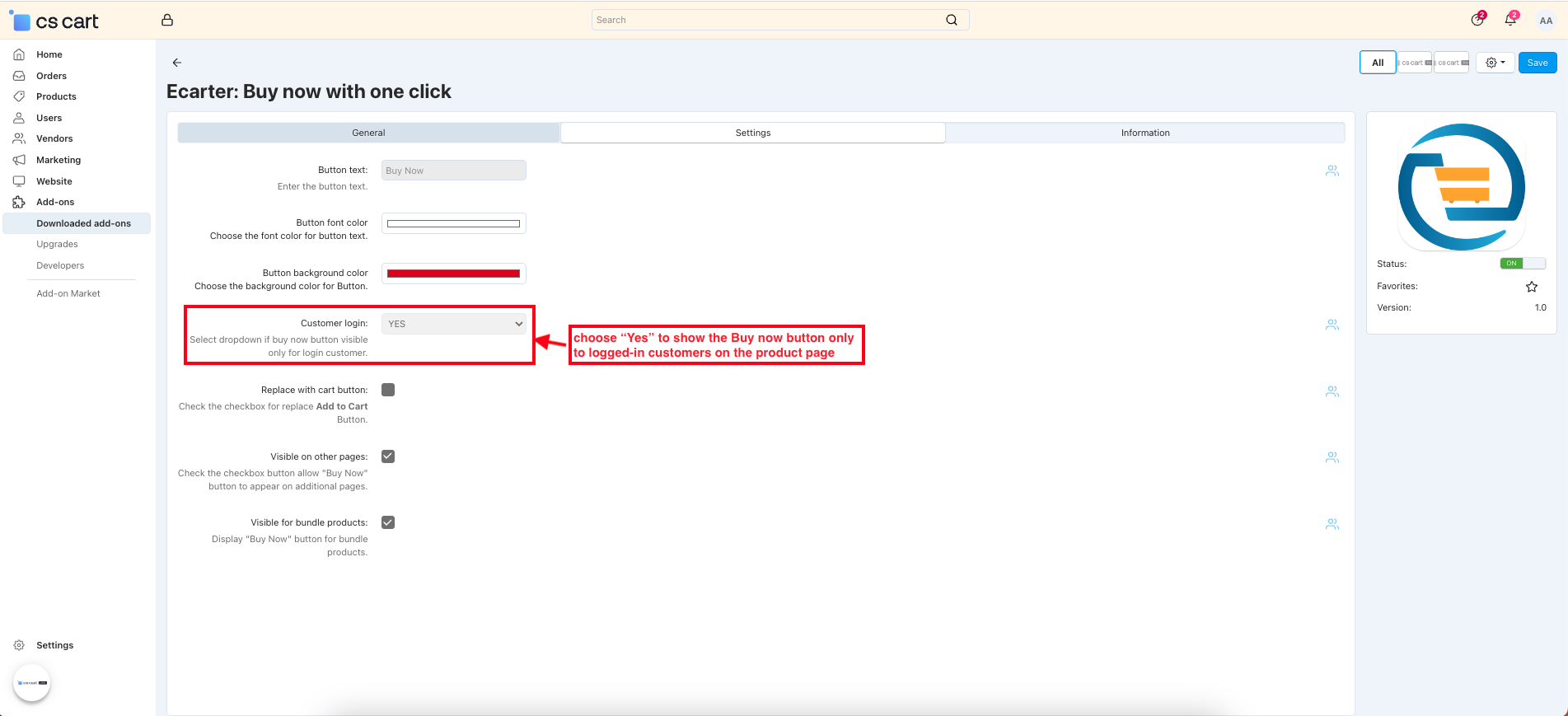1568x716 pixels.
Task: Check the Replace with cart button checkbox
Action: (388, 390)
